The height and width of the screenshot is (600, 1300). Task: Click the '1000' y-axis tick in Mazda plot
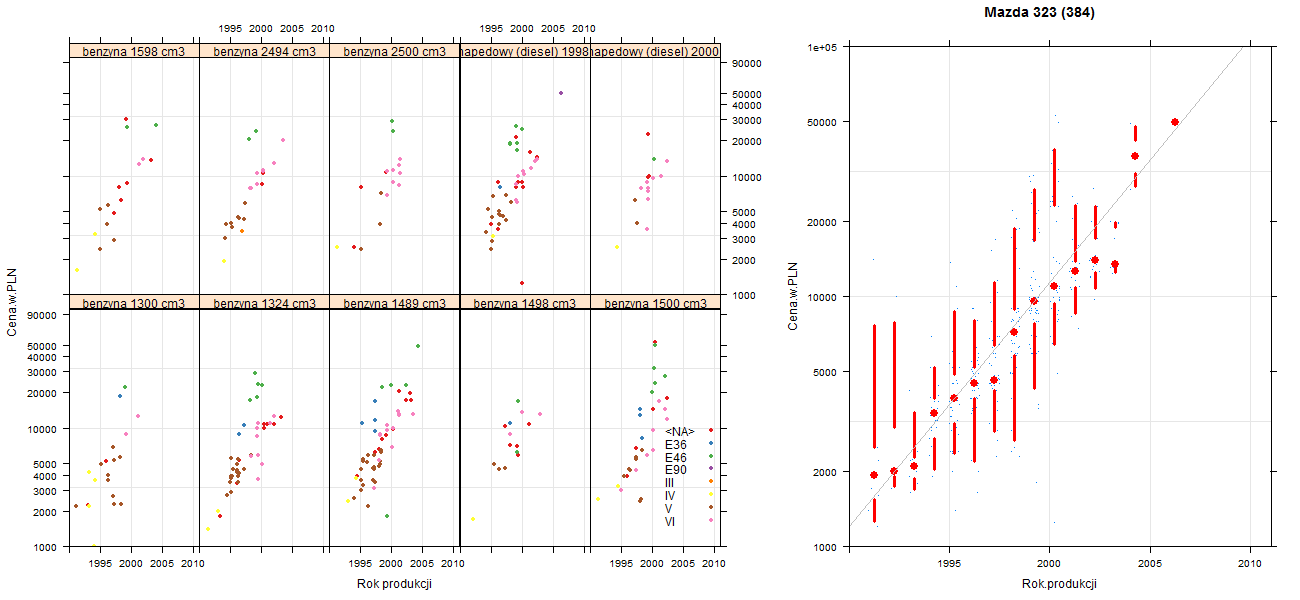pyautogui.click(x=827, y=547)
